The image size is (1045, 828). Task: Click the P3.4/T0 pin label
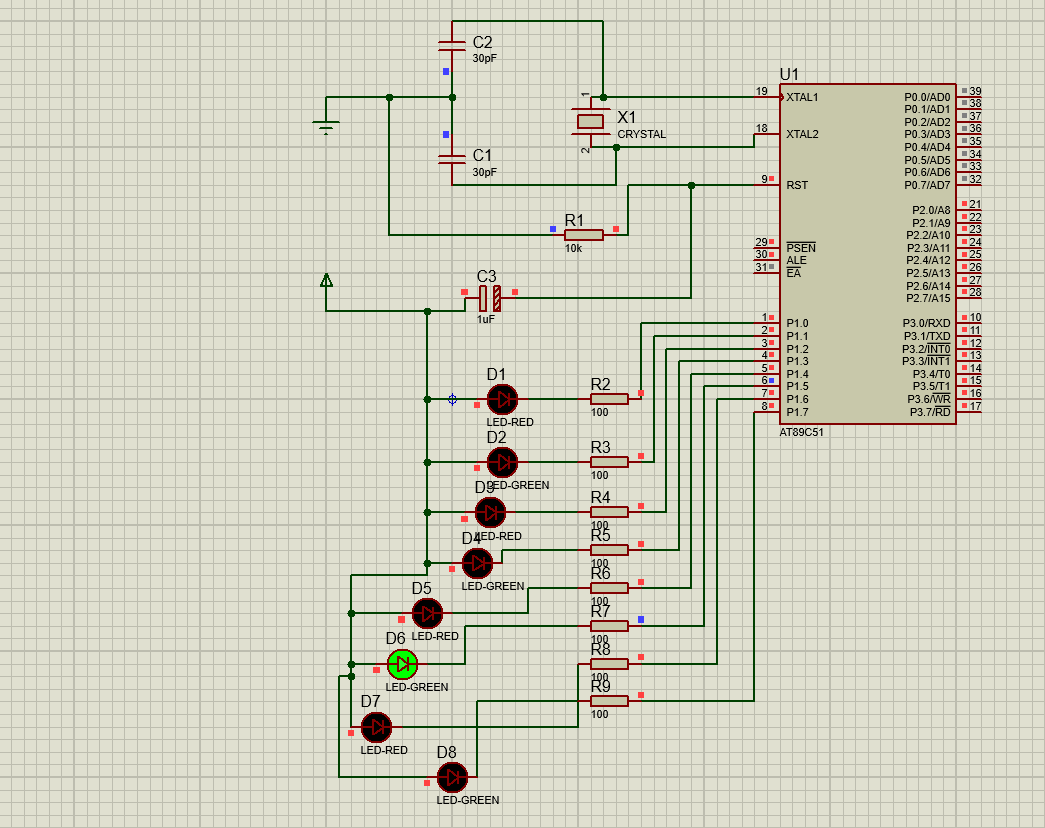point(932,374)
